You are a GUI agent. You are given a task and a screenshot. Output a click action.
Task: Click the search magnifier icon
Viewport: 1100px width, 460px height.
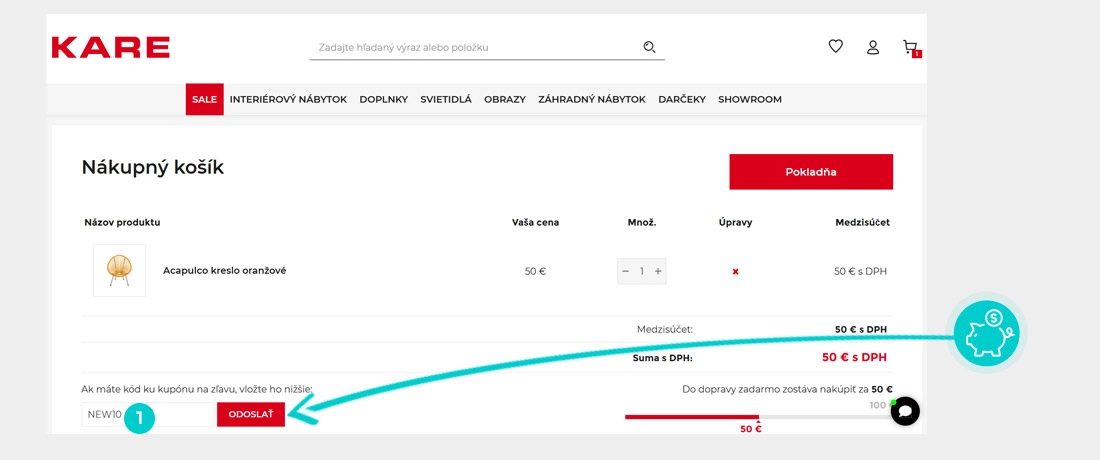click(649, 47)
